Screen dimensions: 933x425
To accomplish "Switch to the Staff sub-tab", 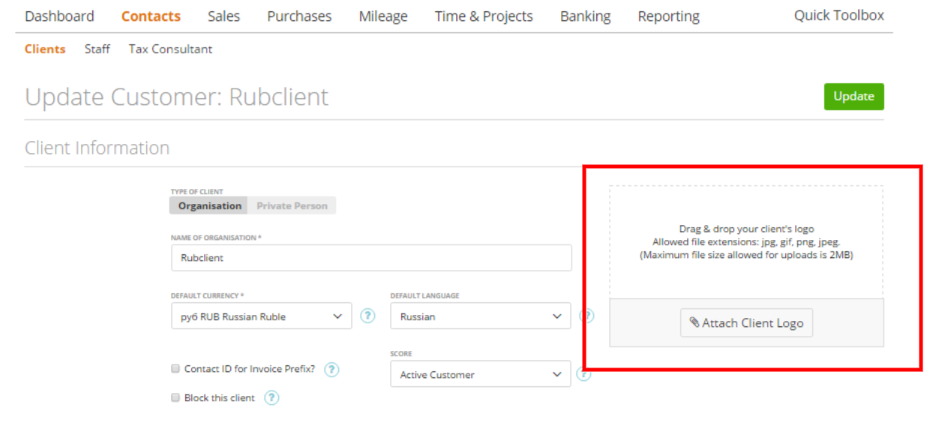I will click(97, 49).
